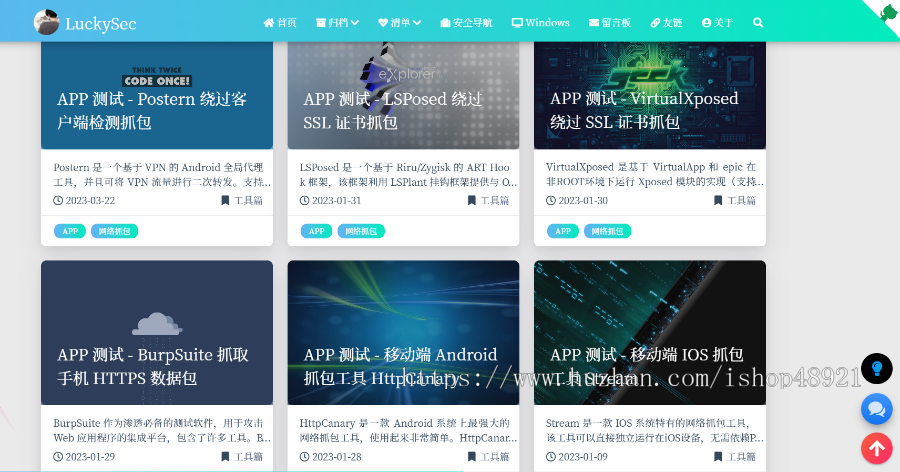Expand the 归档 dropdown menu

pos(337,22)
